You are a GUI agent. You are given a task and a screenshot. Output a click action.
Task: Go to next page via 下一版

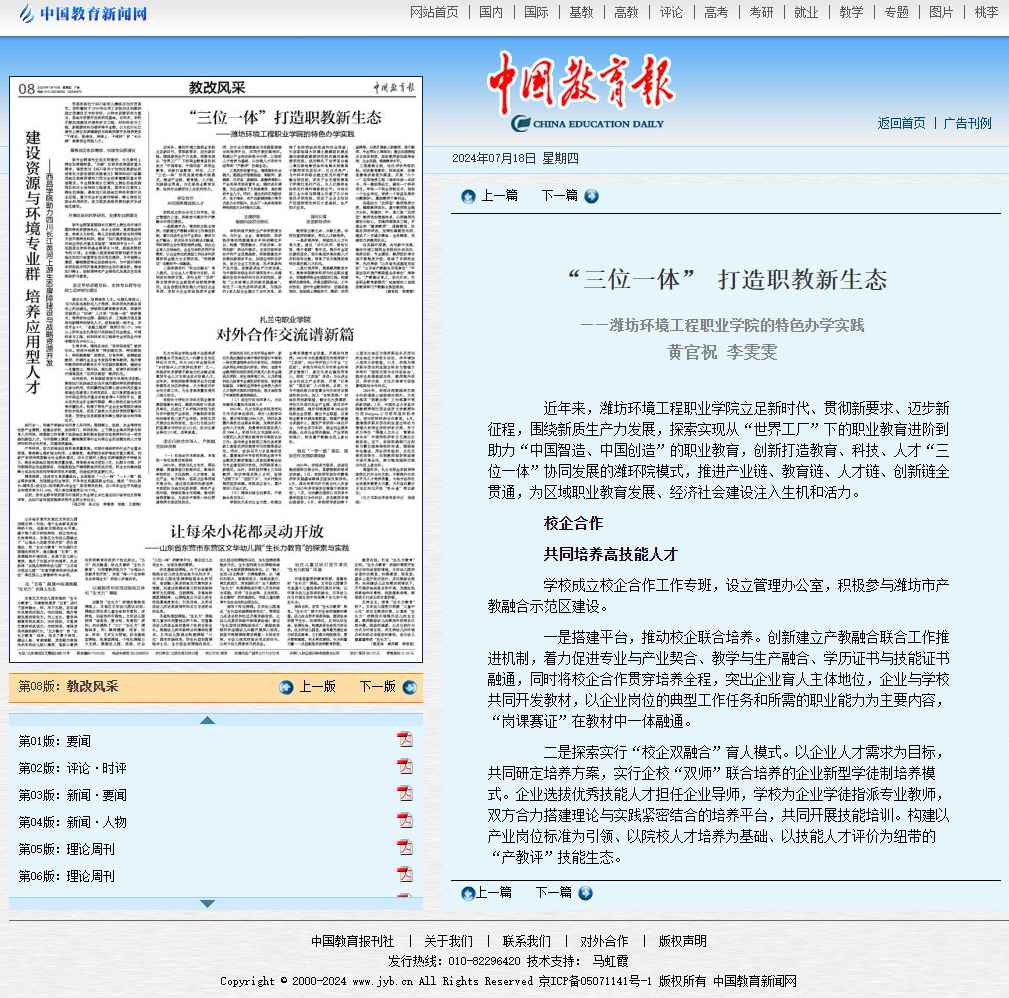[377, 687]
